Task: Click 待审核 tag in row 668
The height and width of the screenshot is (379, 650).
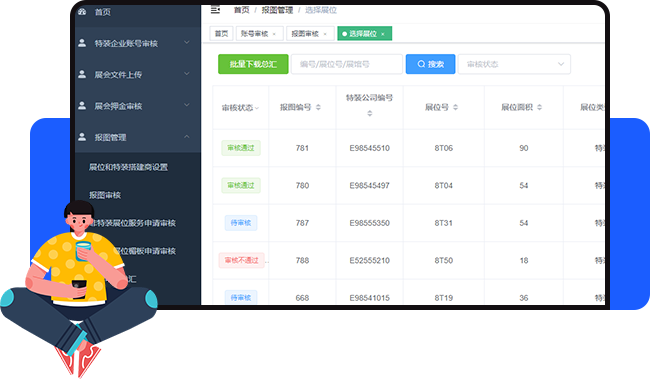Action: click(x=241, y=297)
